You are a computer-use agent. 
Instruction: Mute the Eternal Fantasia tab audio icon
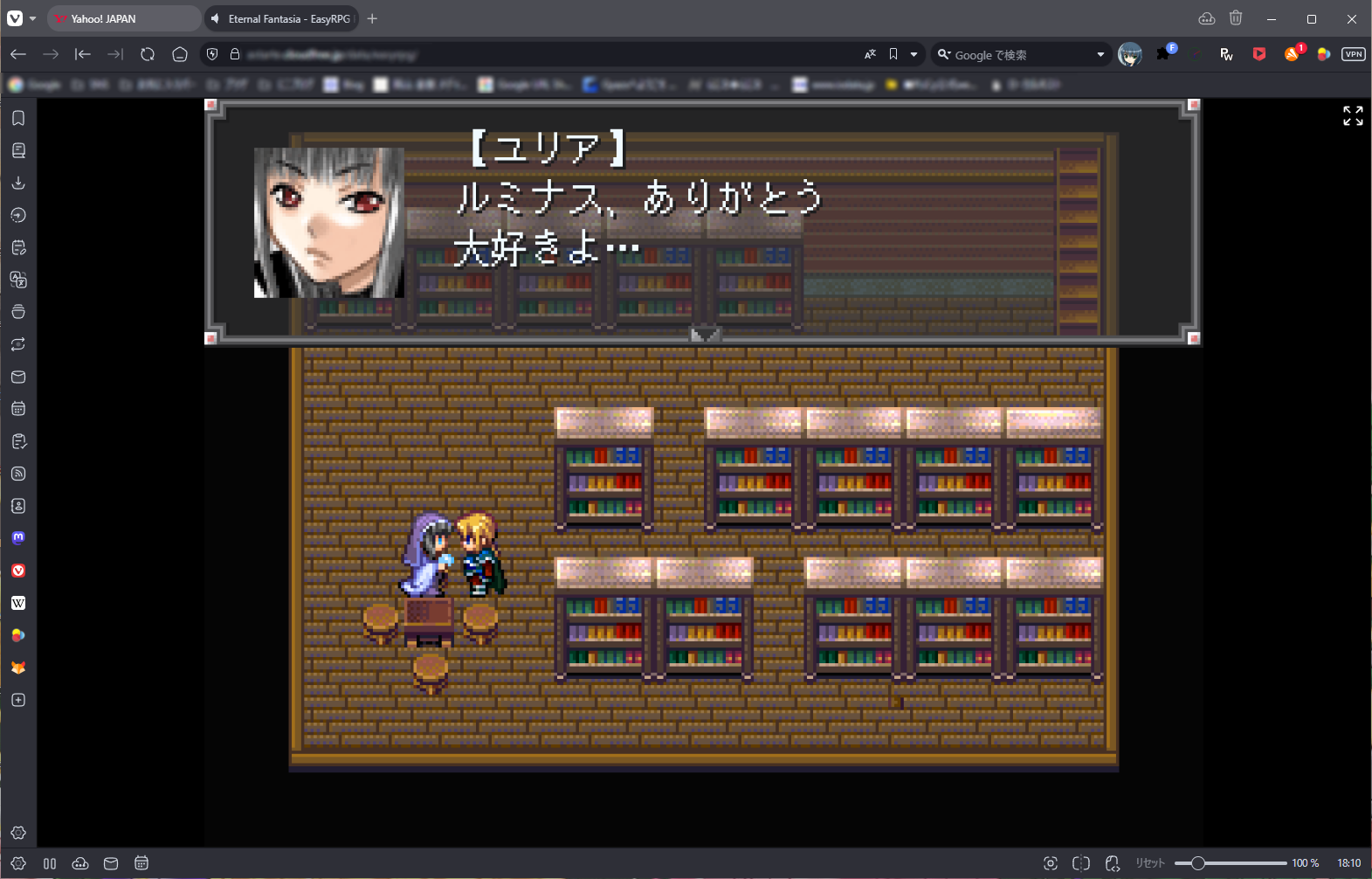pyautogui.click(x=216, y=18)
